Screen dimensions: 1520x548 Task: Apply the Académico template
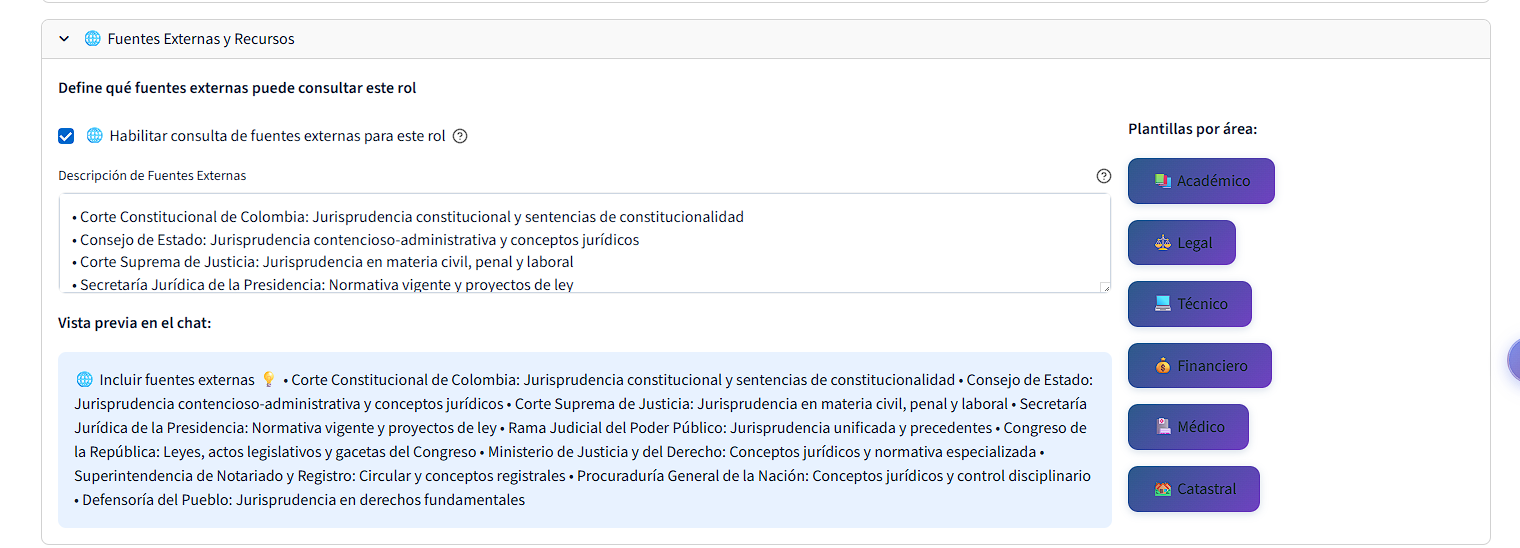pyautogui.click(x=1201, y=181)
